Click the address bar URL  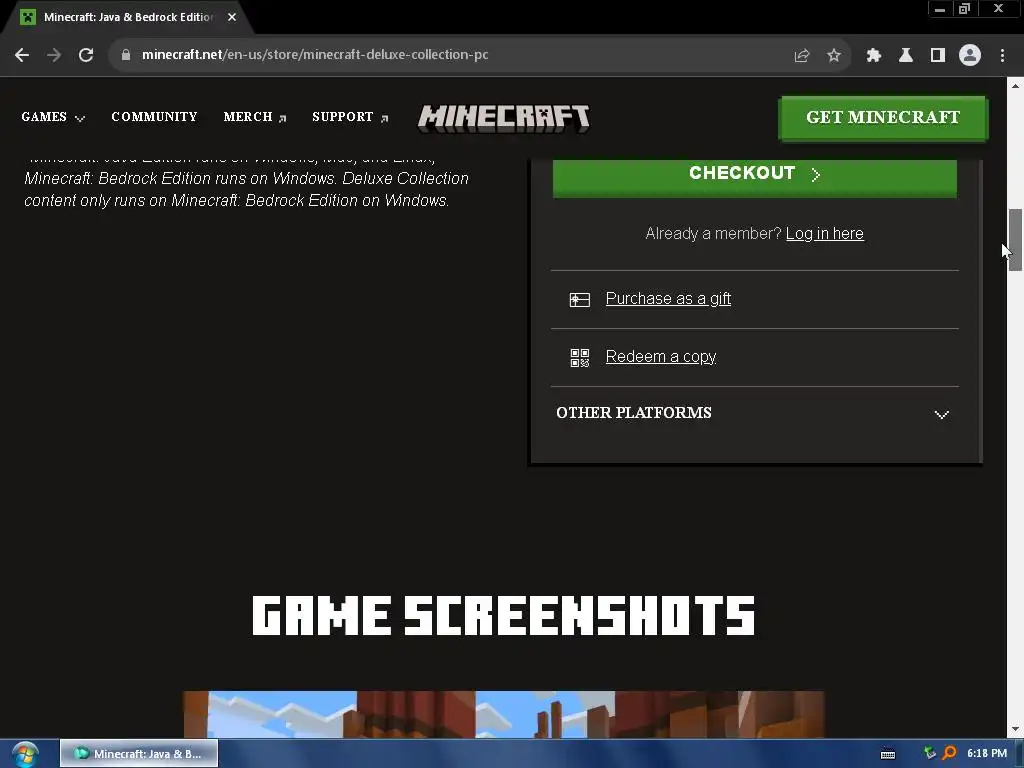coord(315,55)
